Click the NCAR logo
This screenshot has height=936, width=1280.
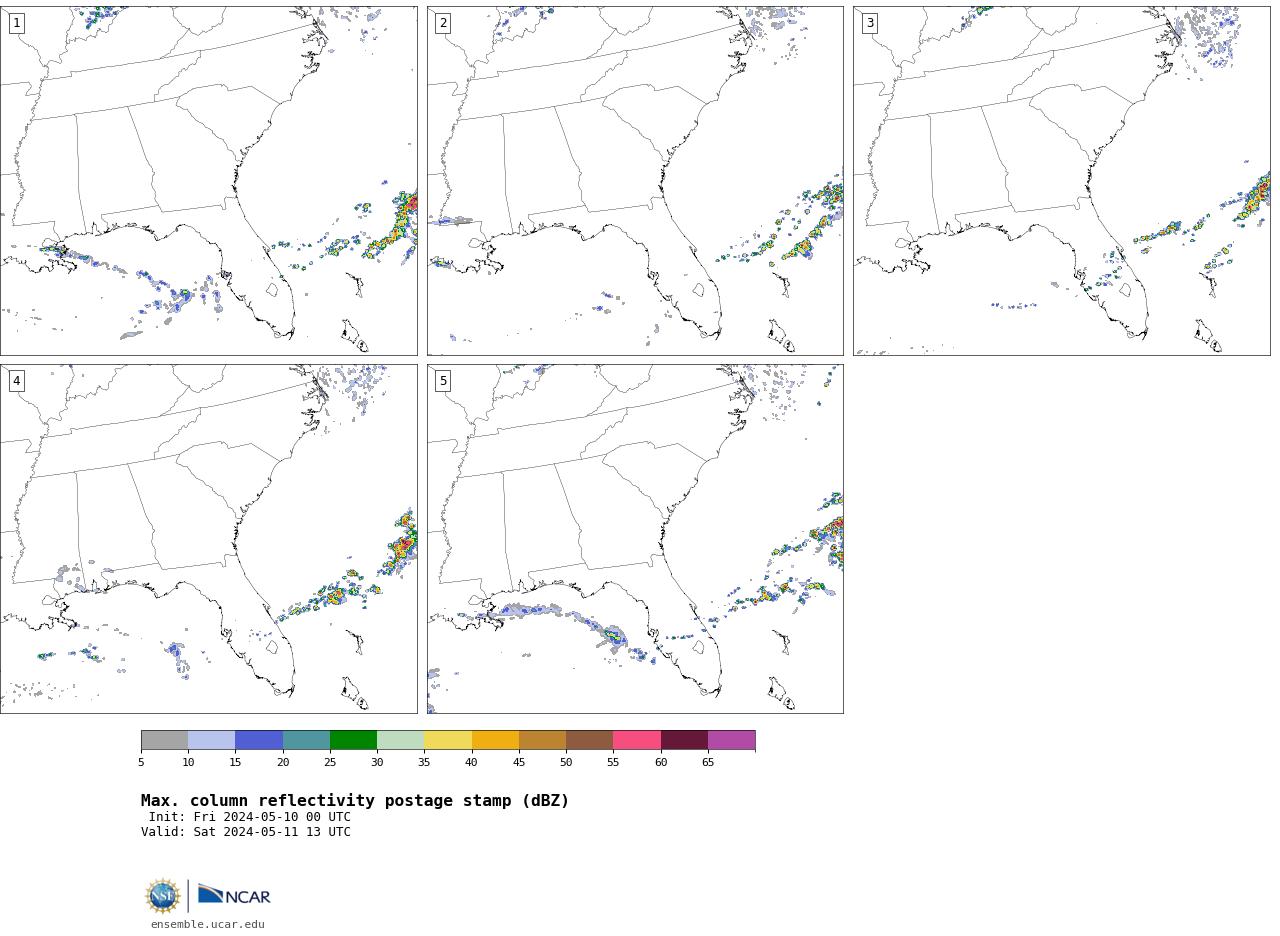click(234, 895)
